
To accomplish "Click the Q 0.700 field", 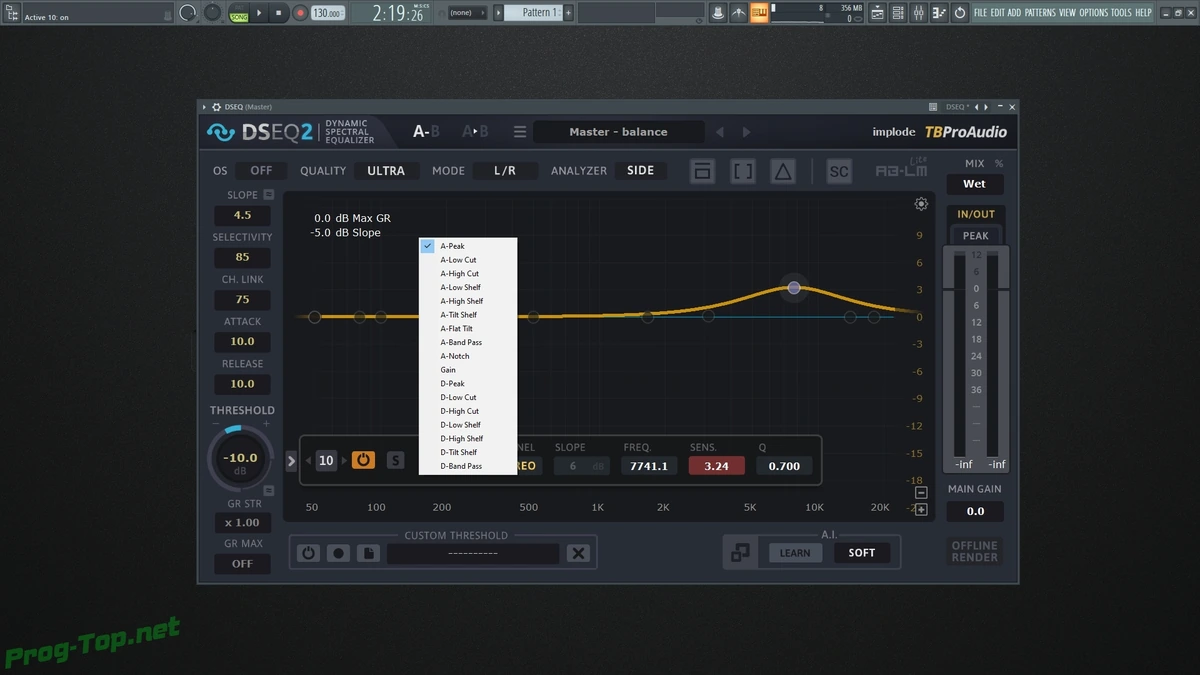I will 784,466.
